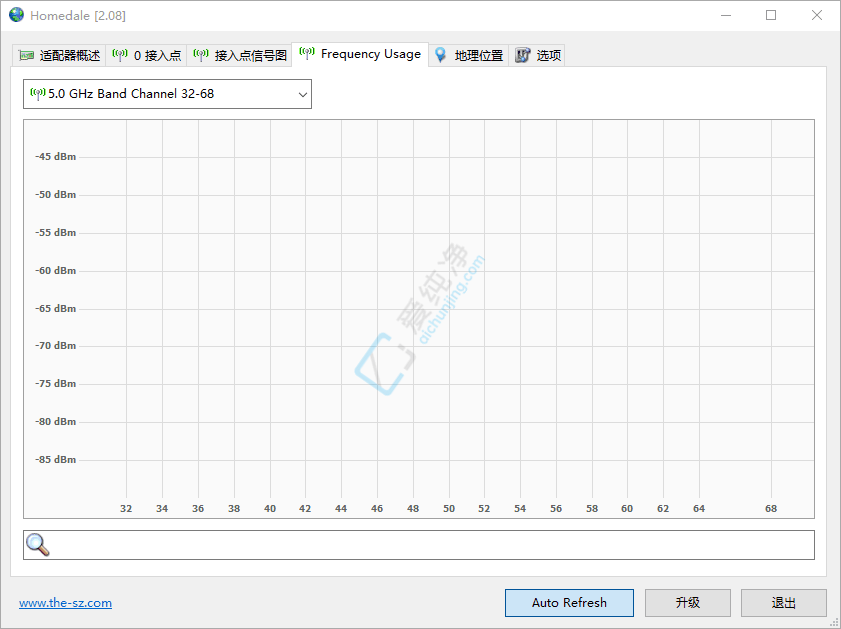Click the Homedale [2.08] window title
This screenshot has height=629, width=841.
pos(78,16)
